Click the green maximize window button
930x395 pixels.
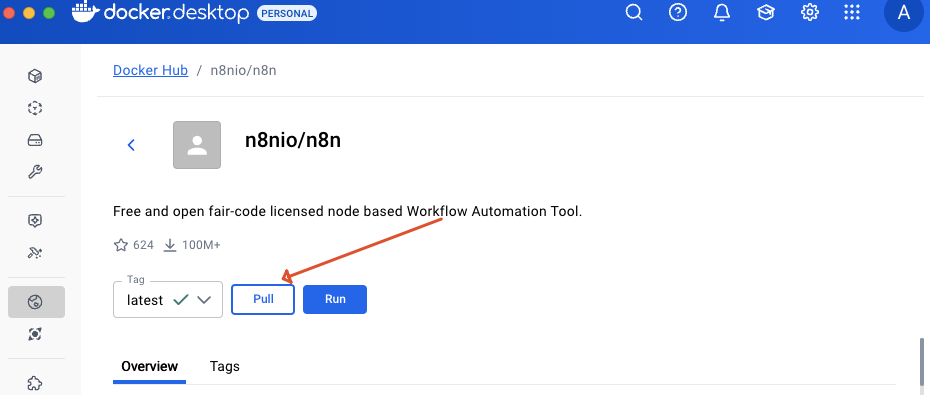pyautogui.click(x=49, y=12)
